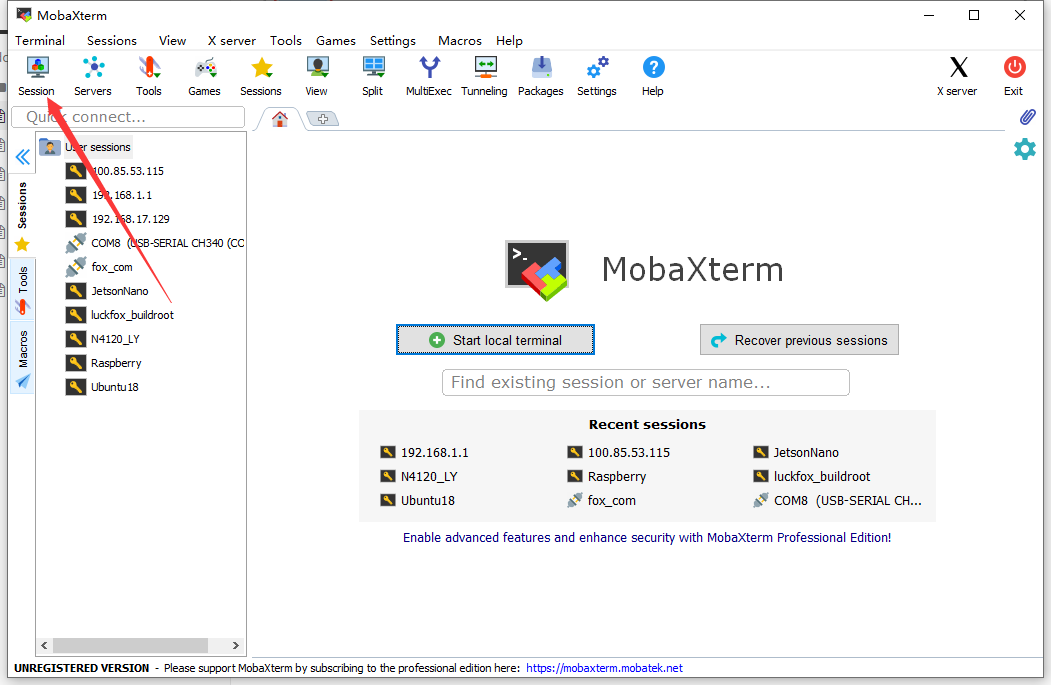Click Recover previous sessions button
The height and width of the screenshot is (685, 1051).
799,340
